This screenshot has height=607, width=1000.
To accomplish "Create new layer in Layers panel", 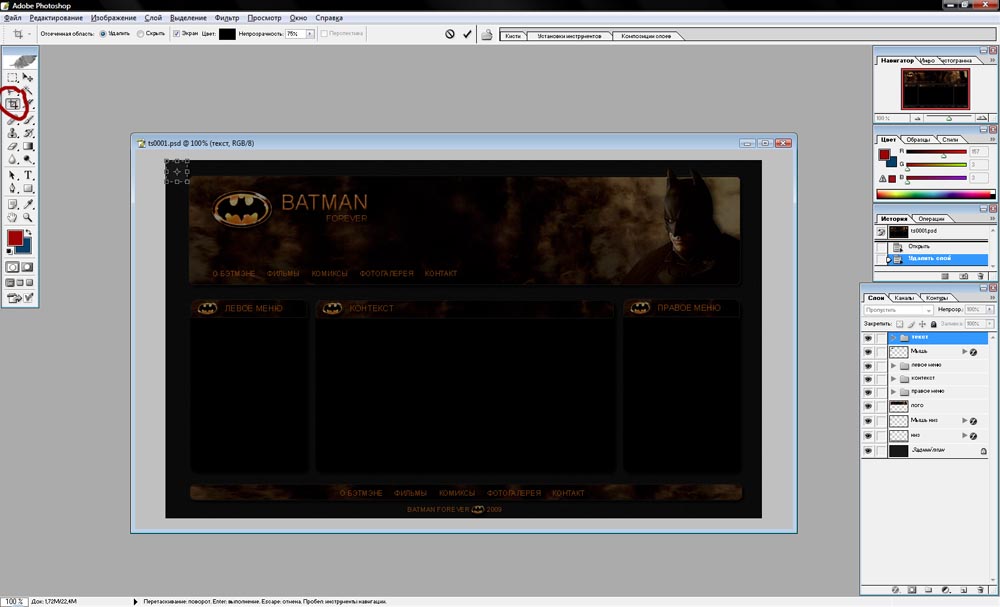I will (x=964, y=590).
